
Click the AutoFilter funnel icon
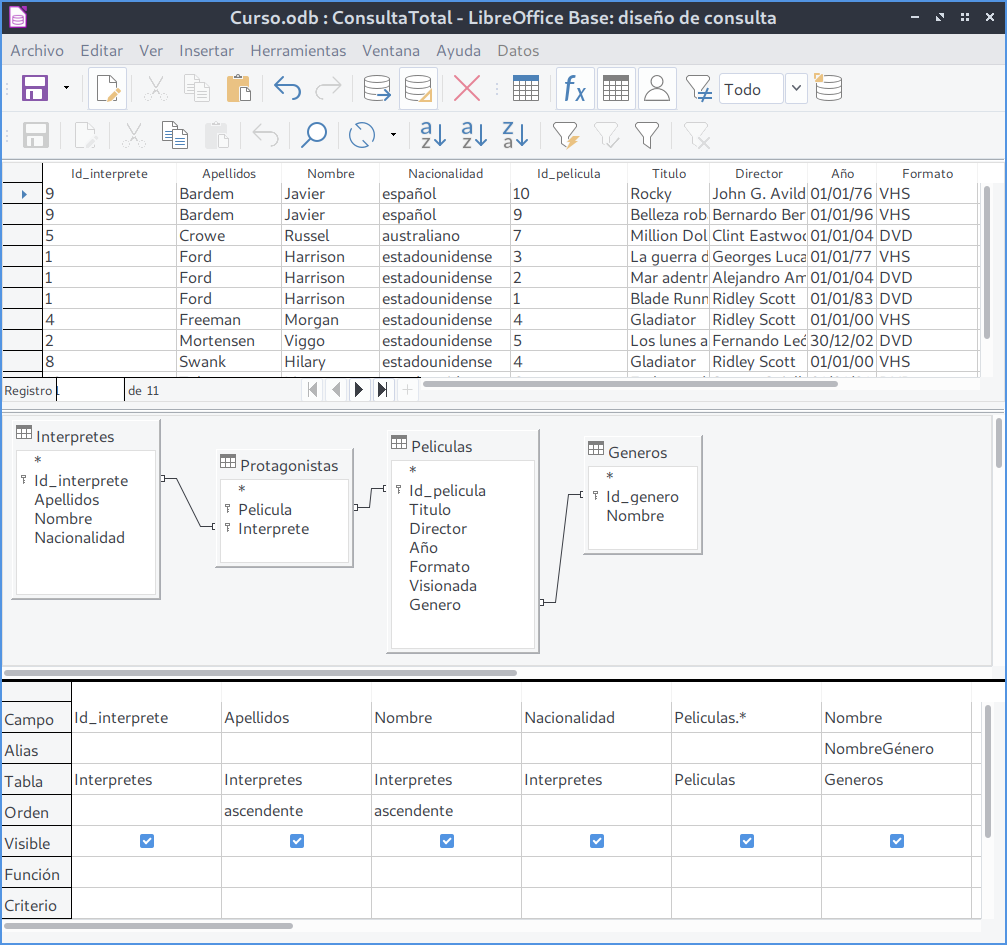[565, 135]
